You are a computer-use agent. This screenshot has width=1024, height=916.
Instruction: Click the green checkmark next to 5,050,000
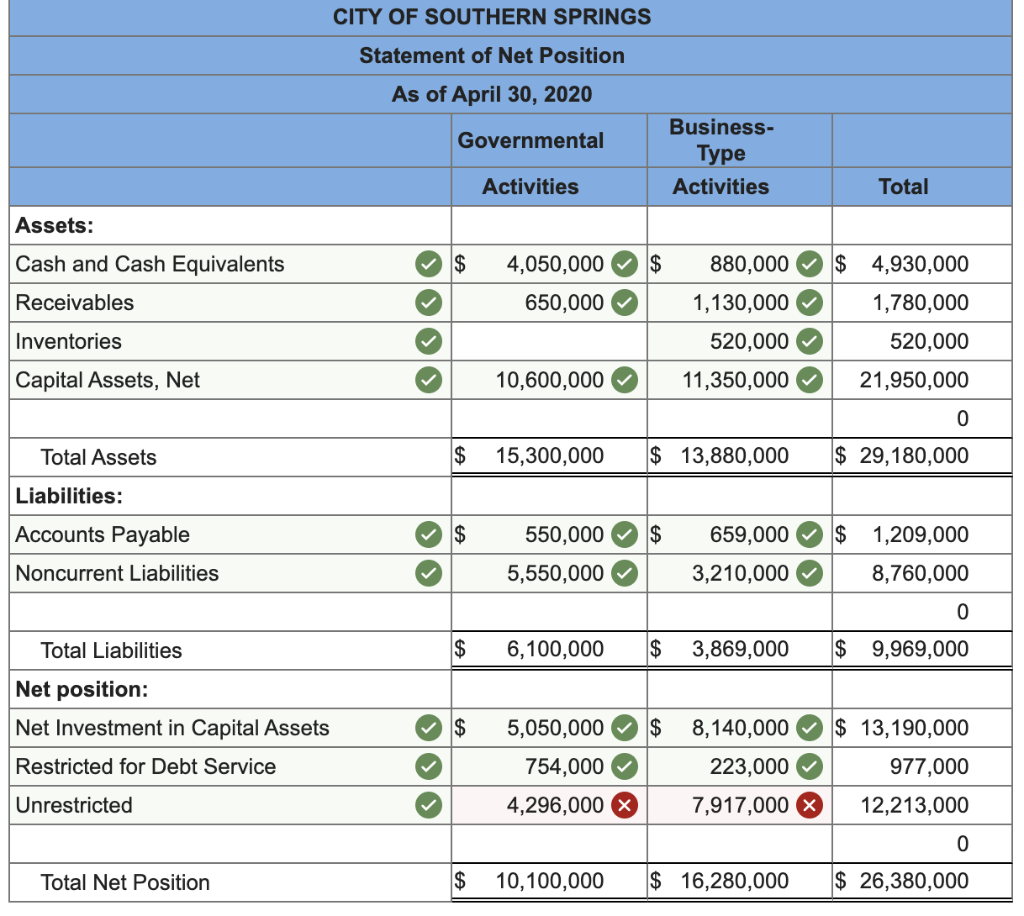pos(624,727)
